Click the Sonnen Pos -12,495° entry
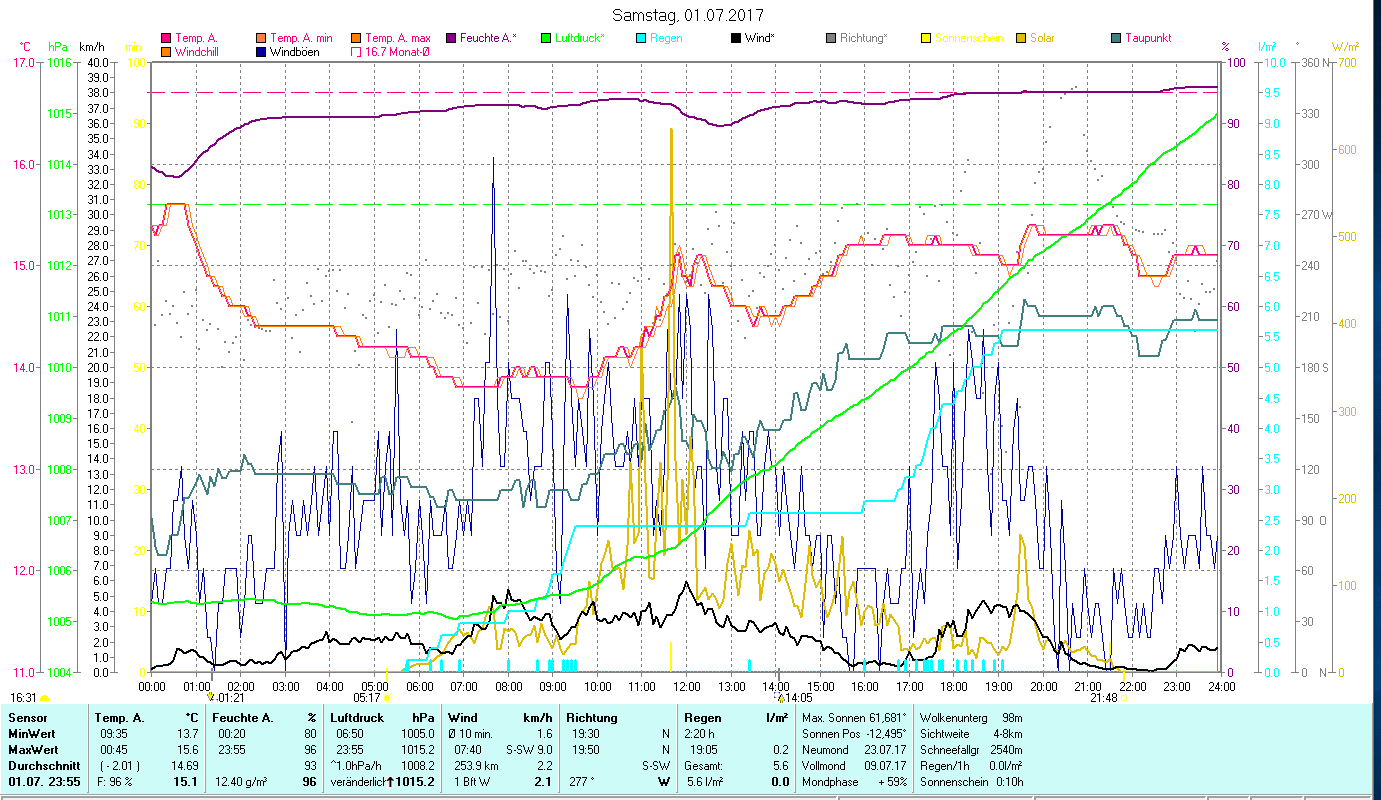The image size is (1381, 800). (x=853, y=734)
